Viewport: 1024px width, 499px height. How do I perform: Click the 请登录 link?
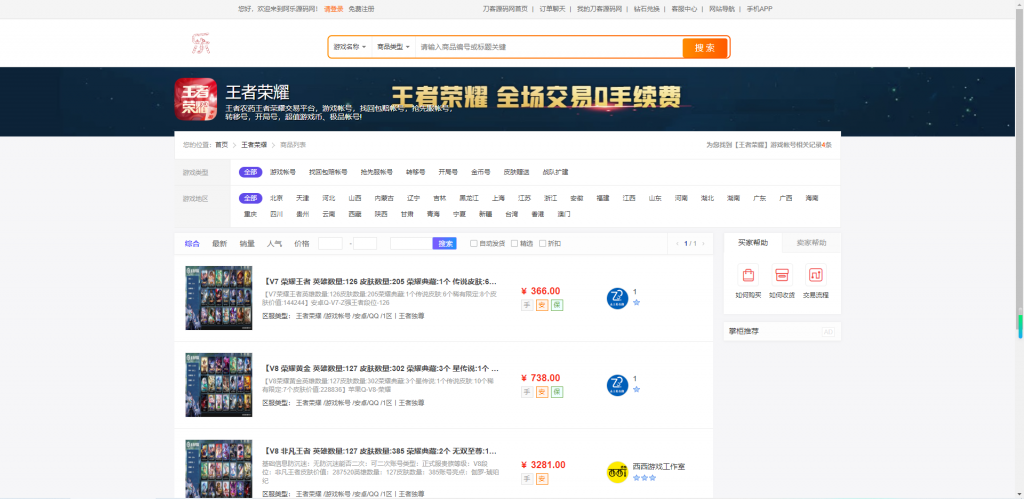point(334,9)
